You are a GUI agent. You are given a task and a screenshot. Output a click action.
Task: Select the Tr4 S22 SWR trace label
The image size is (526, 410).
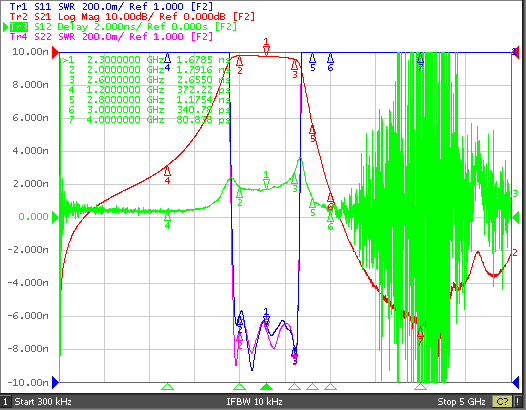coord(111,36)
